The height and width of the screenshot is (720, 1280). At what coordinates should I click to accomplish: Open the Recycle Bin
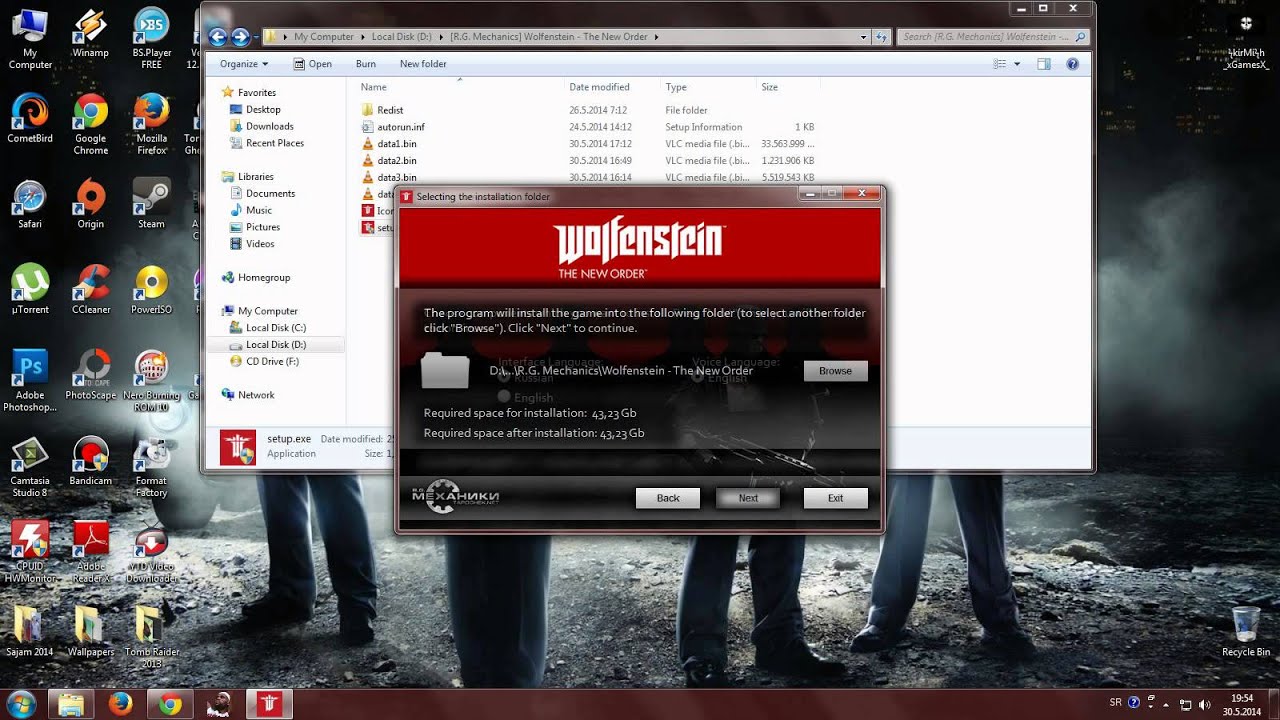[x=1246, y=632]
